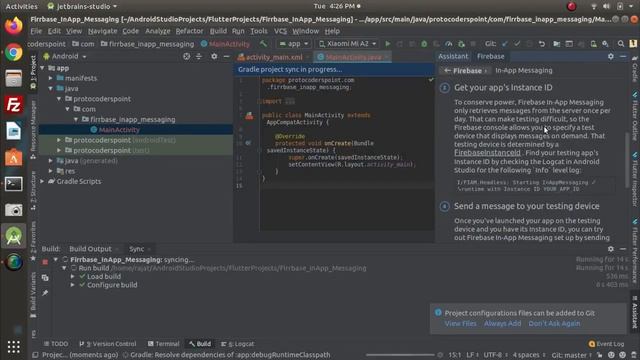Start debugging with the green bug icon
640x360 pixels.
point(424,44)
